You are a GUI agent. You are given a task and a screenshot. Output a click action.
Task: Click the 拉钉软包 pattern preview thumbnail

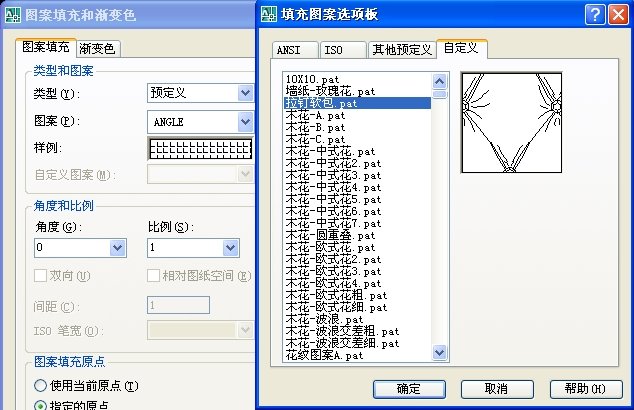[511, 123]
